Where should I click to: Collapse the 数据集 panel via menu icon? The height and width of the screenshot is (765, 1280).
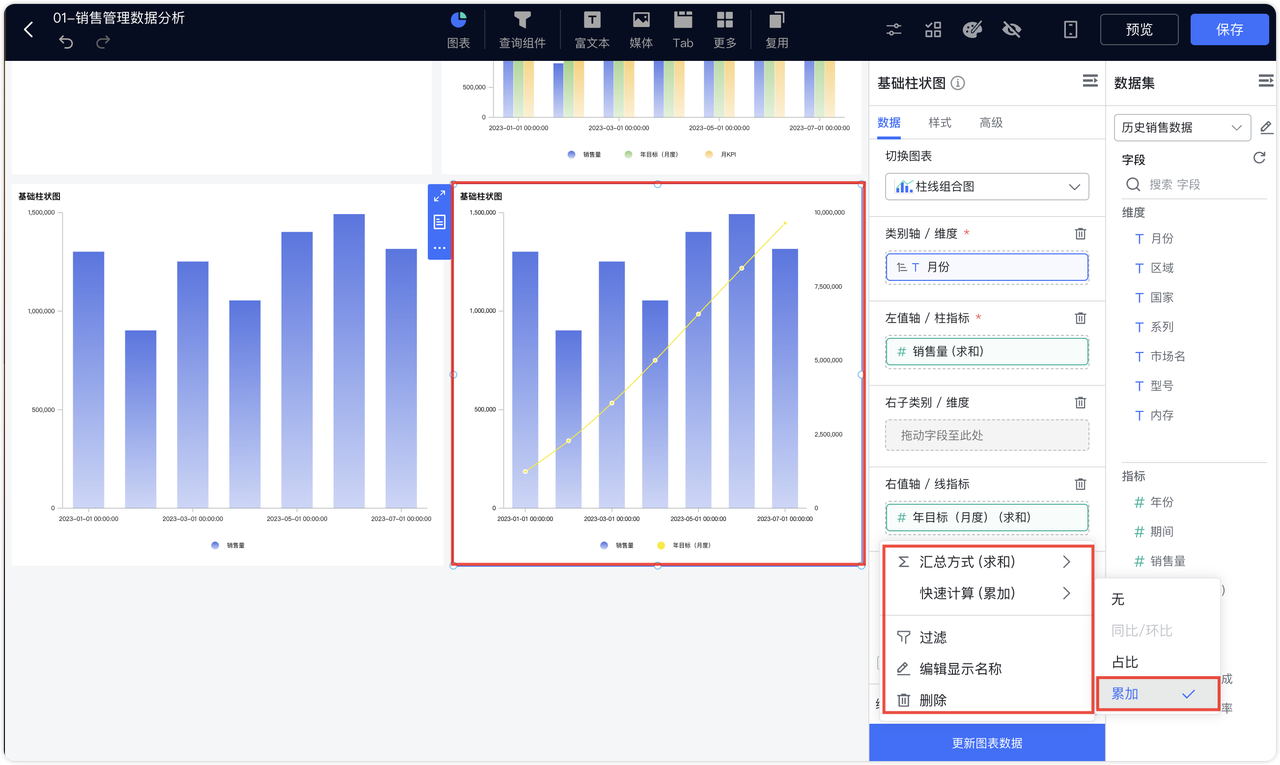pos(1265,81)
